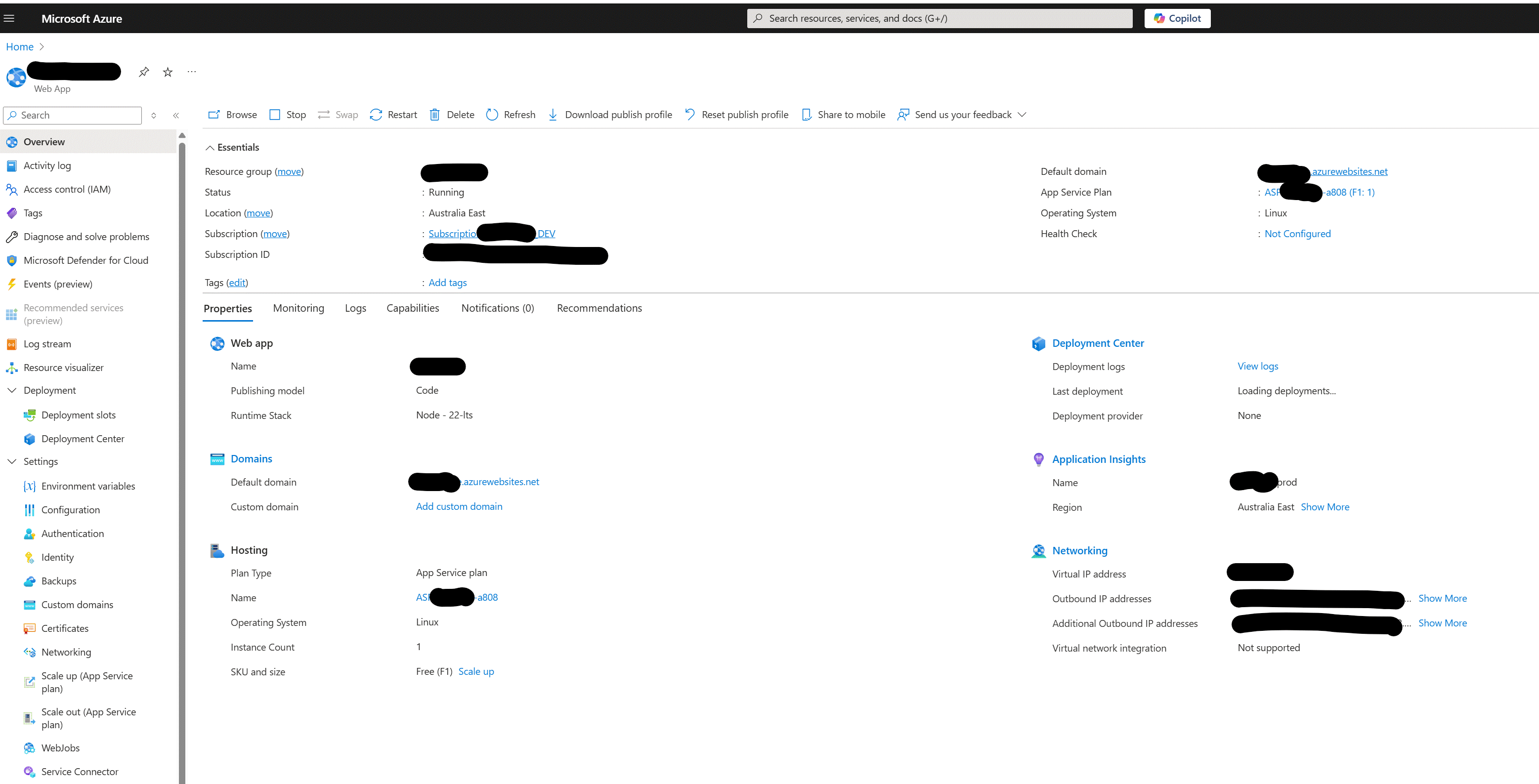Open the ellipsis more options menu
Image resolution: width=1539 pixels, height=784 pixels.
click(191, 72)
